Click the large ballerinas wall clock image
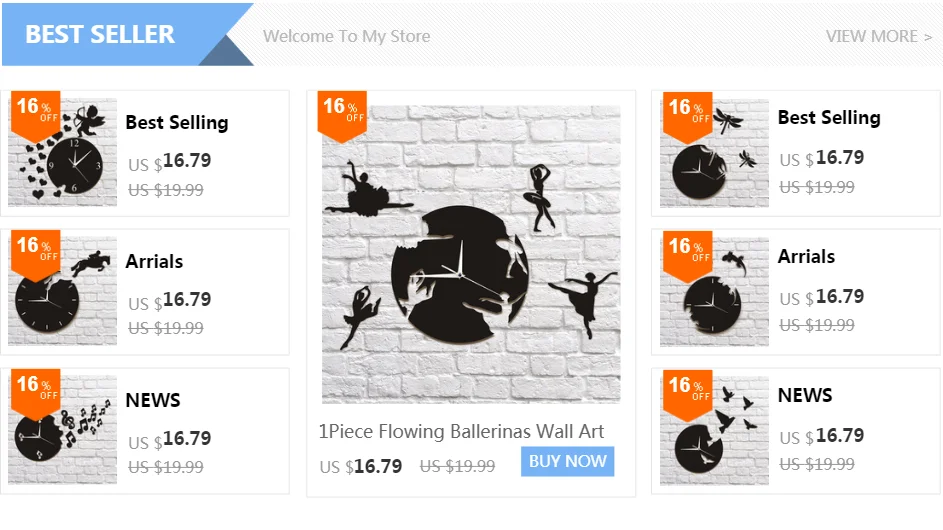This screenshot has width=943, height=530. (471, 254)
